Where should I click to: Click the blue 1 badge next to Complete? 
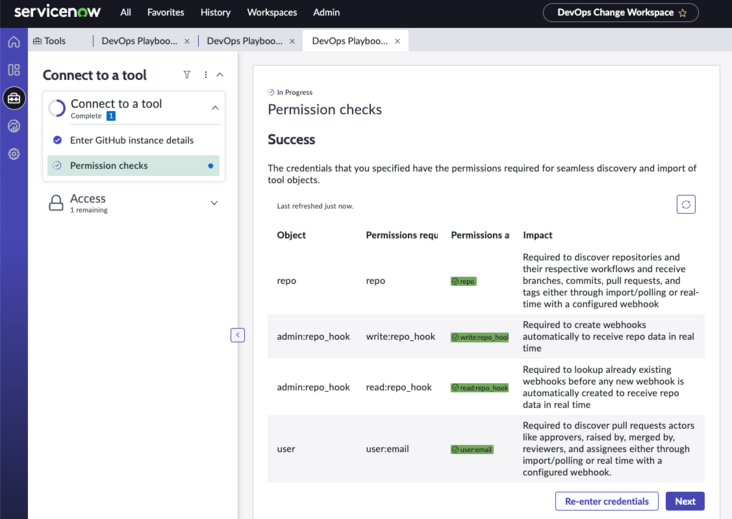click(x=111, y=116)
